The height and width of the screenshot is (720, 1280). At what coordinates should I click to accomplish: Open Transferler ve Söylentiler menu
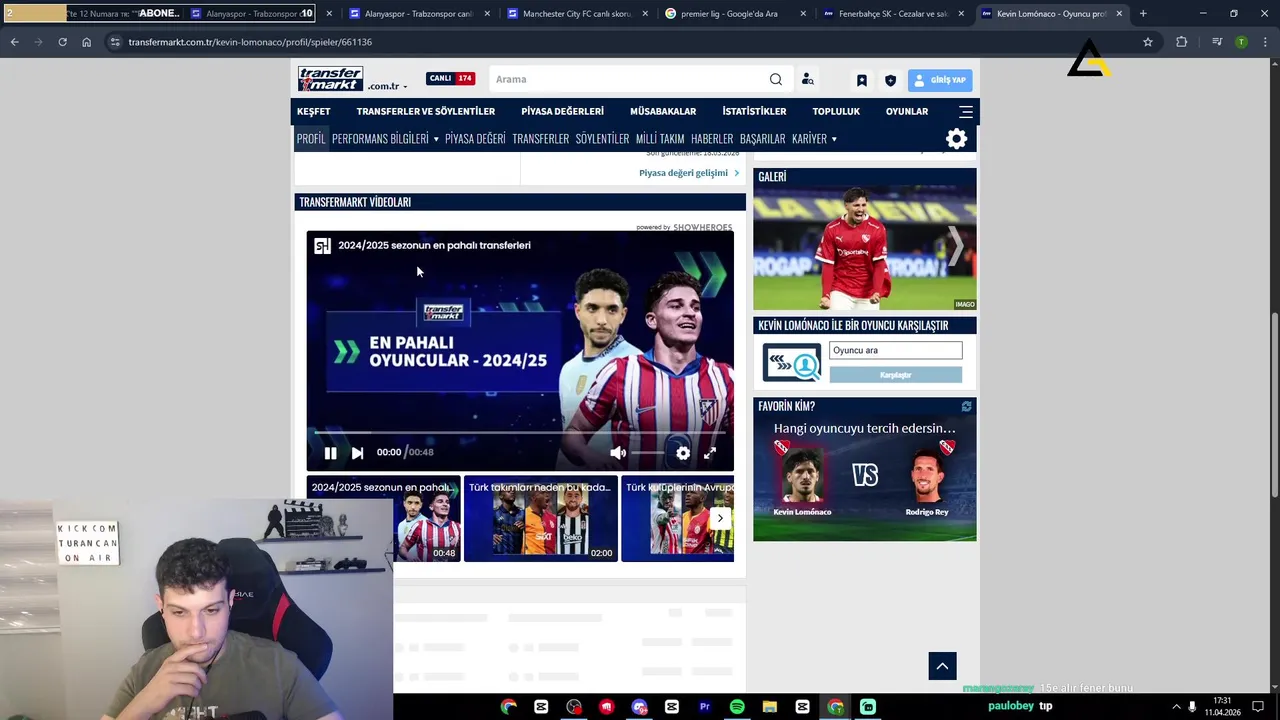click(x=426, y=111)
